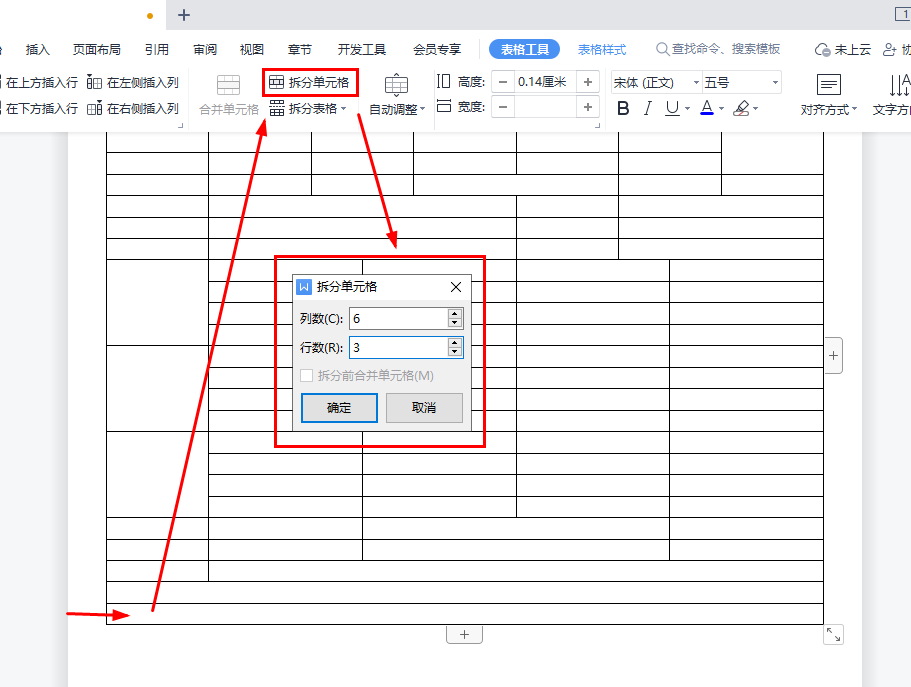Click the width value input field
The width and height of the screenshot is (911, 687).
[545, 107]
